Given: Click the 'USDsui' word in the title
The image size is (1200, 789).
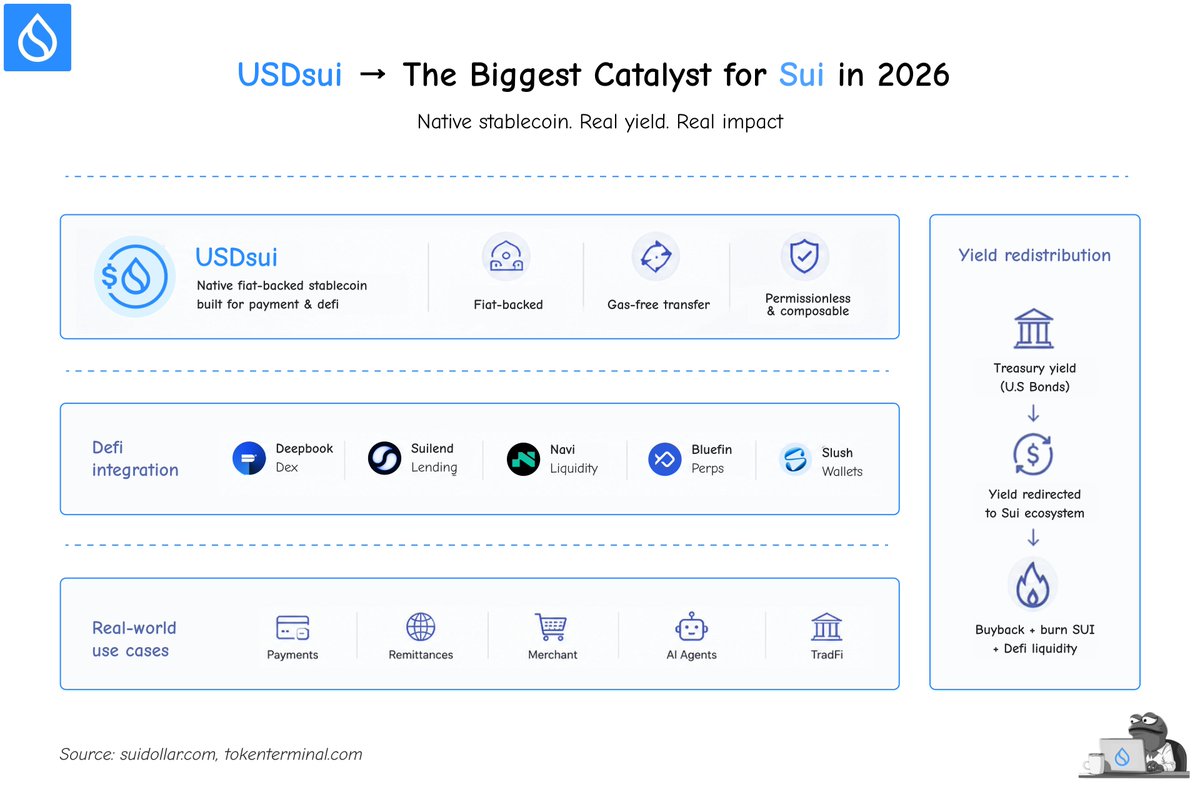Looking at the screenshot, I should [x=289, y=75].
